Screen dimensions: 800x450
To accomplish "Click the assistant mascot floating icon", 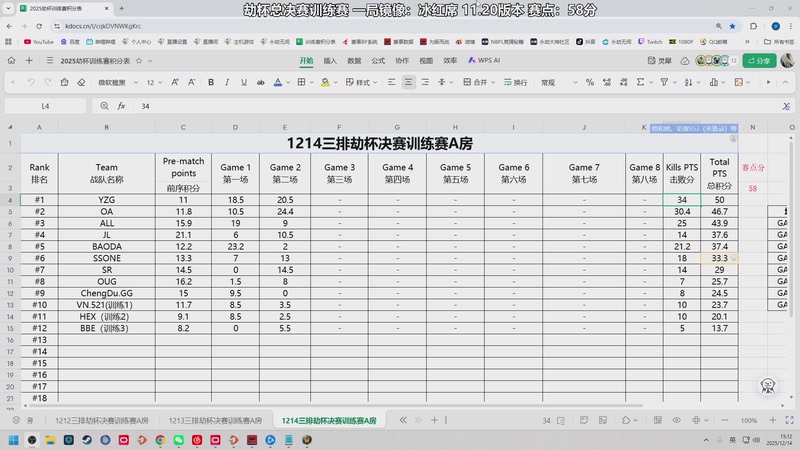I will 768,386.
